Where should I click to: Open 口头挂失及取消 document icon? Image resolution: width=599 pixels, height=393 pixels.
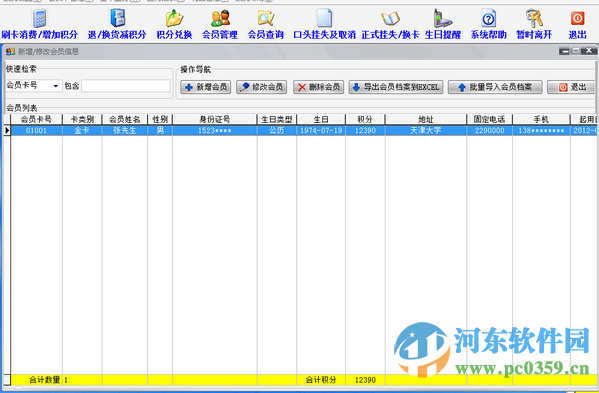click(x=324, y=18)
